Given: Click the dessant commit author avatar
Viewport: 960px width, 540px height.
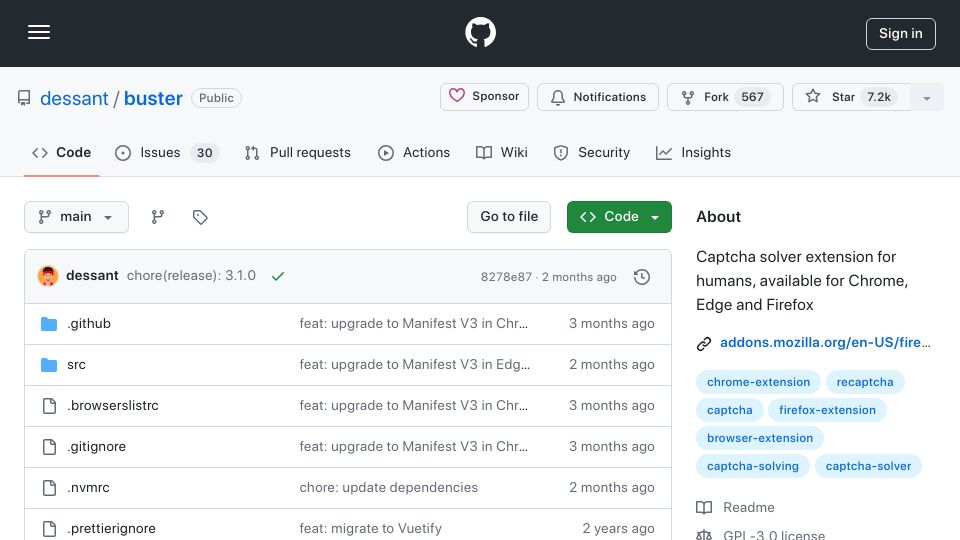Looking at the screenshot, I should pos(48,276).
